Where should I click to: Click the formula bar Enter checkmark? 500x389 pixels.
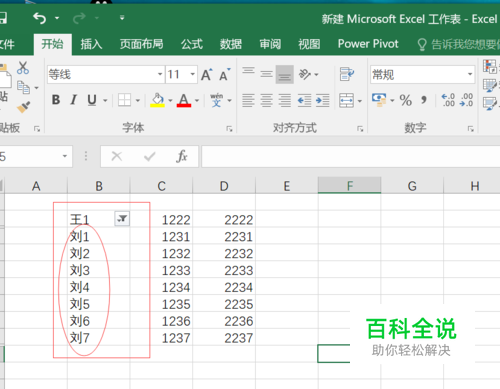click(x=150, y=156)
